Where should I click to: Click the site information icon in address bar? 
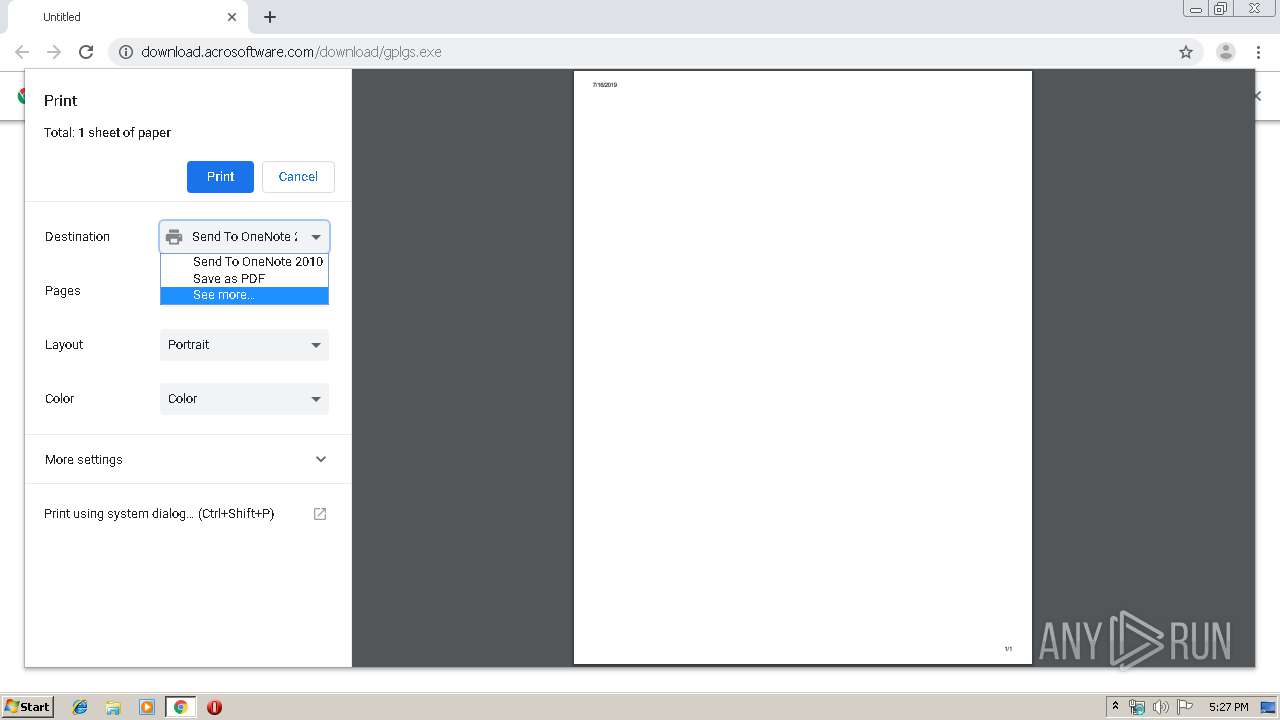coord(126,52)
